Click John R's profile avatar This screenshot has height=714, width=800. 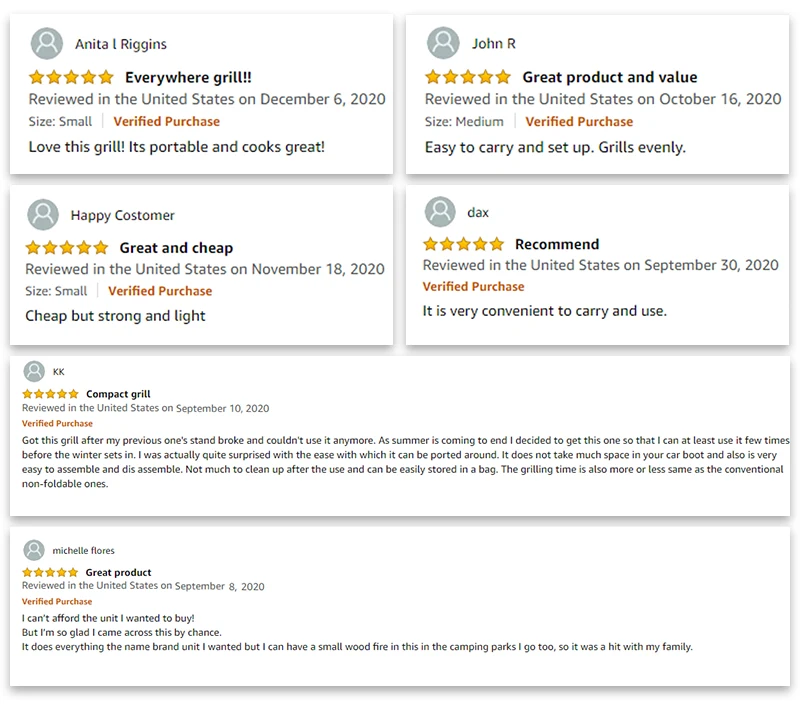[443, 43]
